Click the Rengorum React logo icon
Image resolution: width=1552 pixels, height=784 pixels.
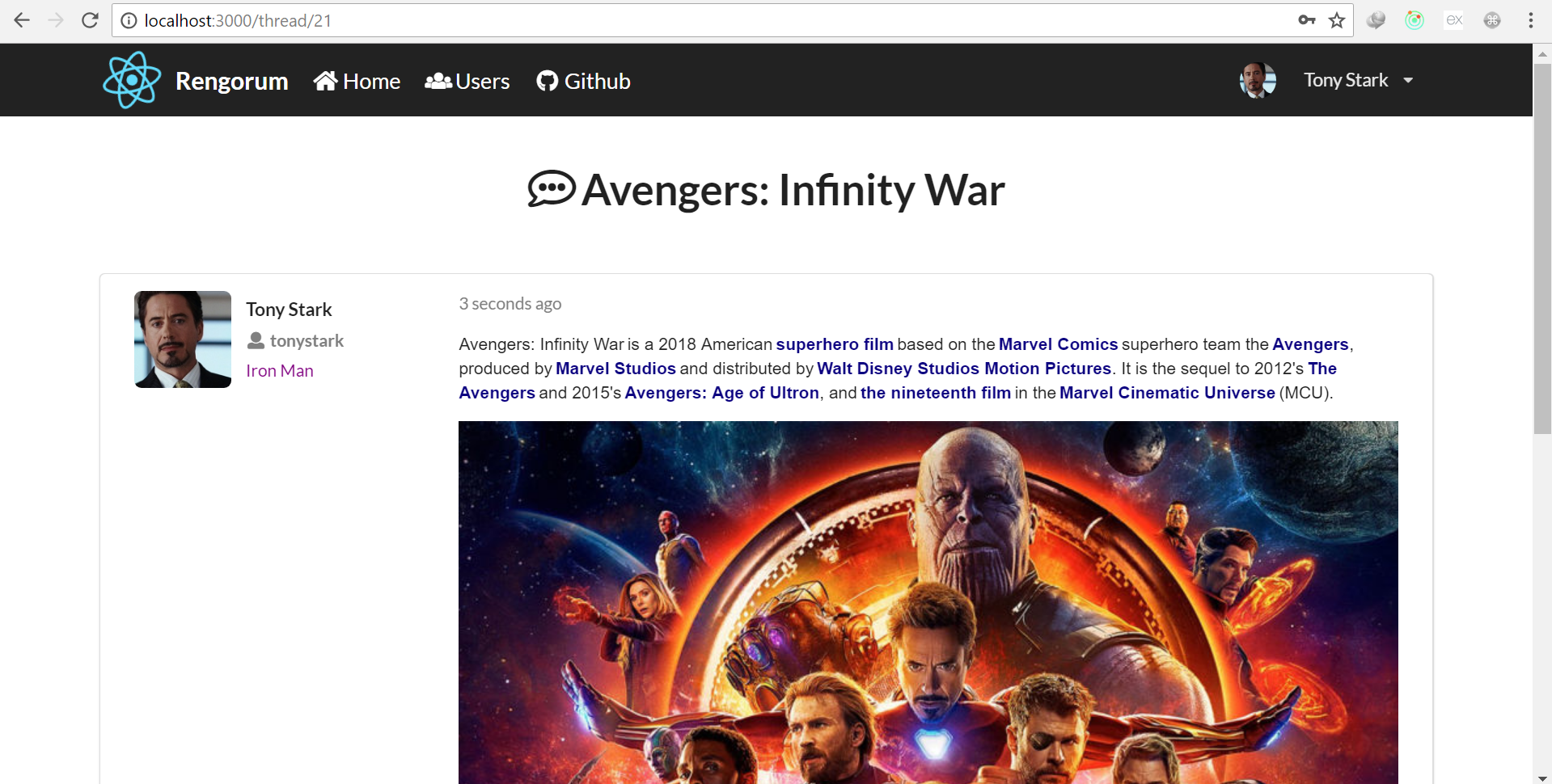click(132, 80)
